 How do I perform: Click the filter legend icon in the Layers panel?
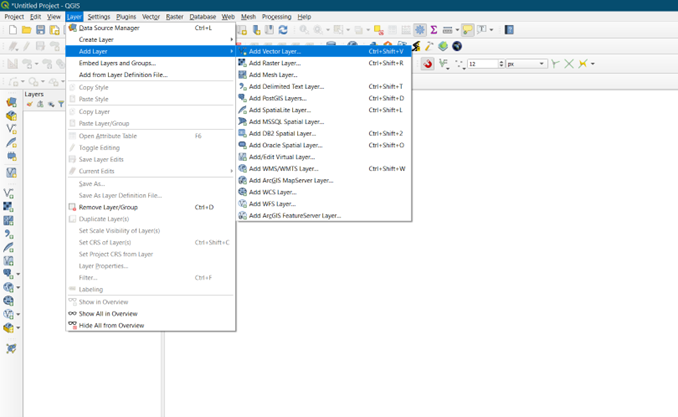[x=61, y=104]
